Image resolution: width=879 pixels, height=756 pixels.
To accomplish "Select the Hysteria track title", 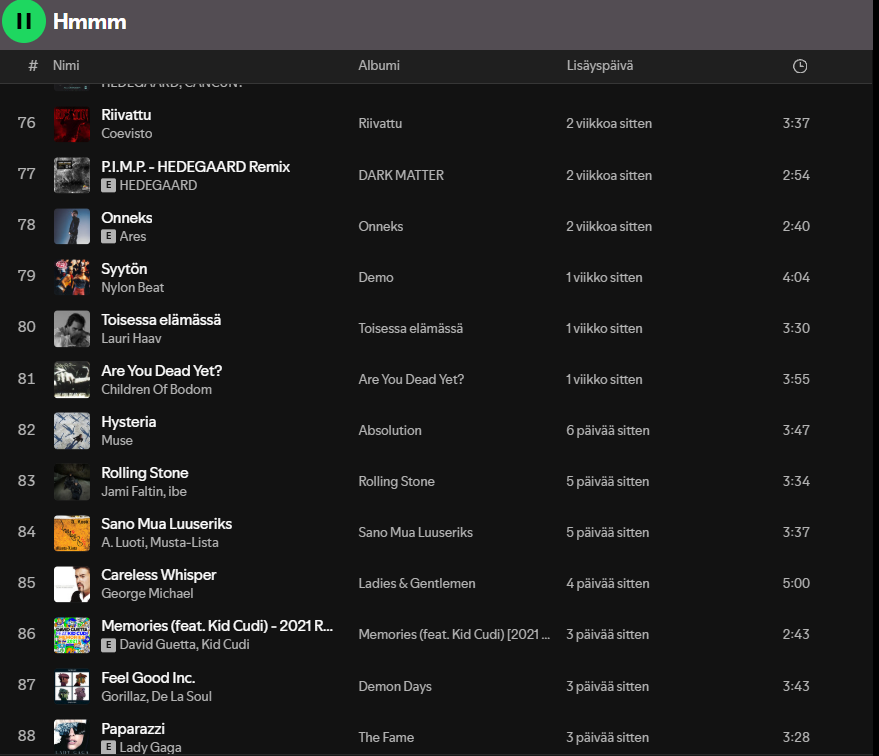I will (x=128, y=422).
